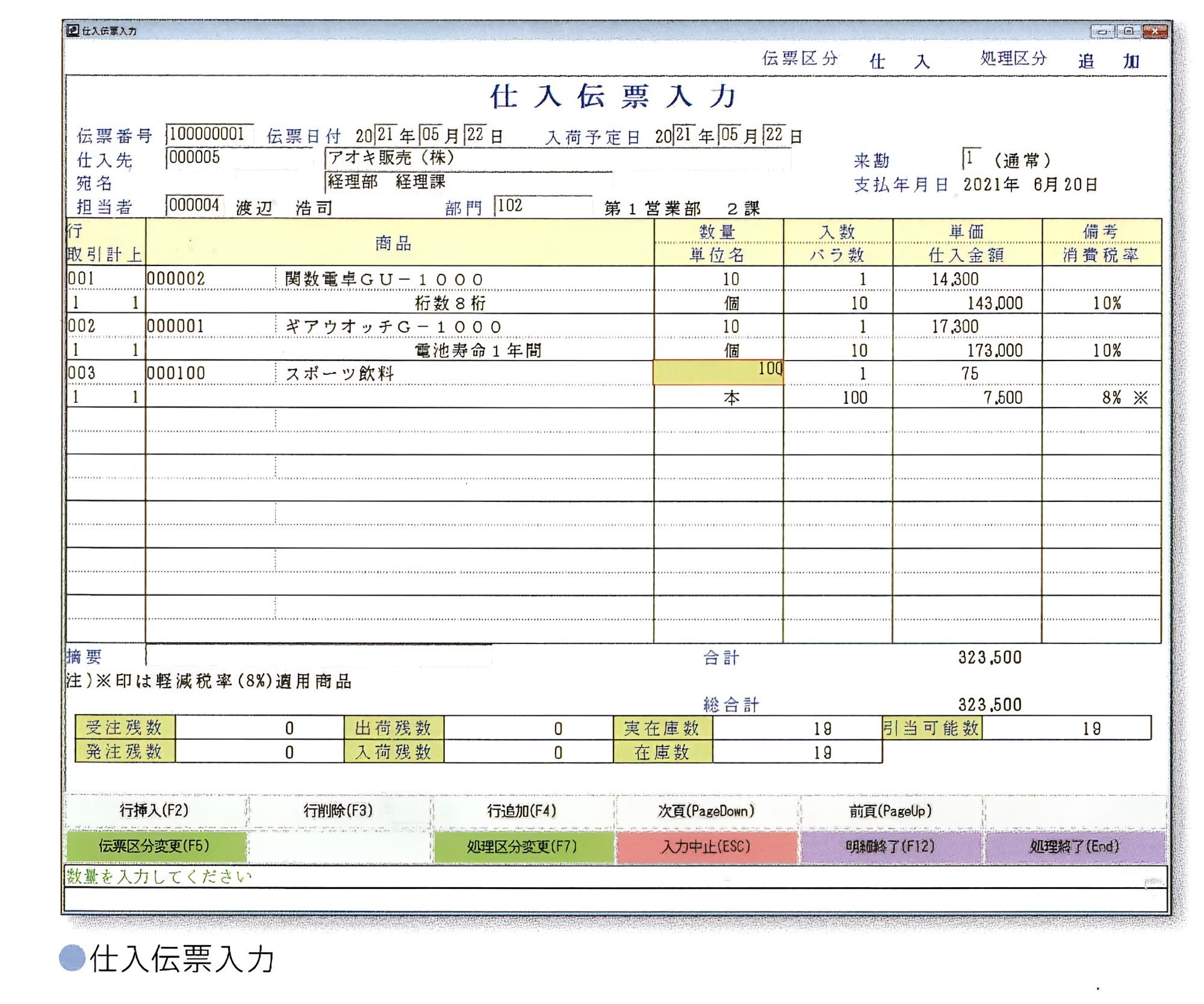Click the window title bar app icon
1204x1004 pixels.
click(73, 30)
